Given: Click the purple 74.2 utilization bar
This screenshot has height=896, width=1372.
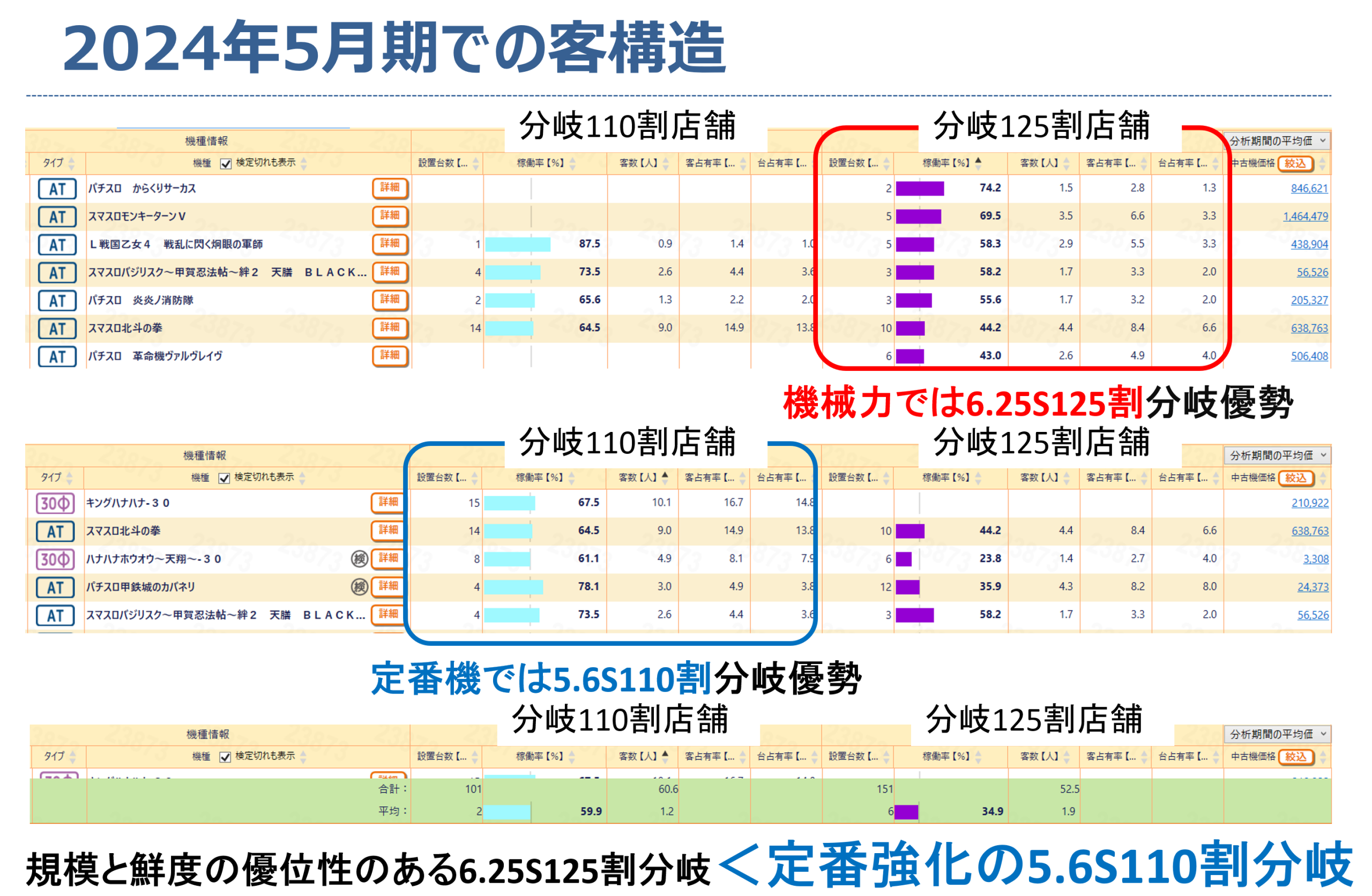Looking at the screenshot, I should tap(920, 189).
